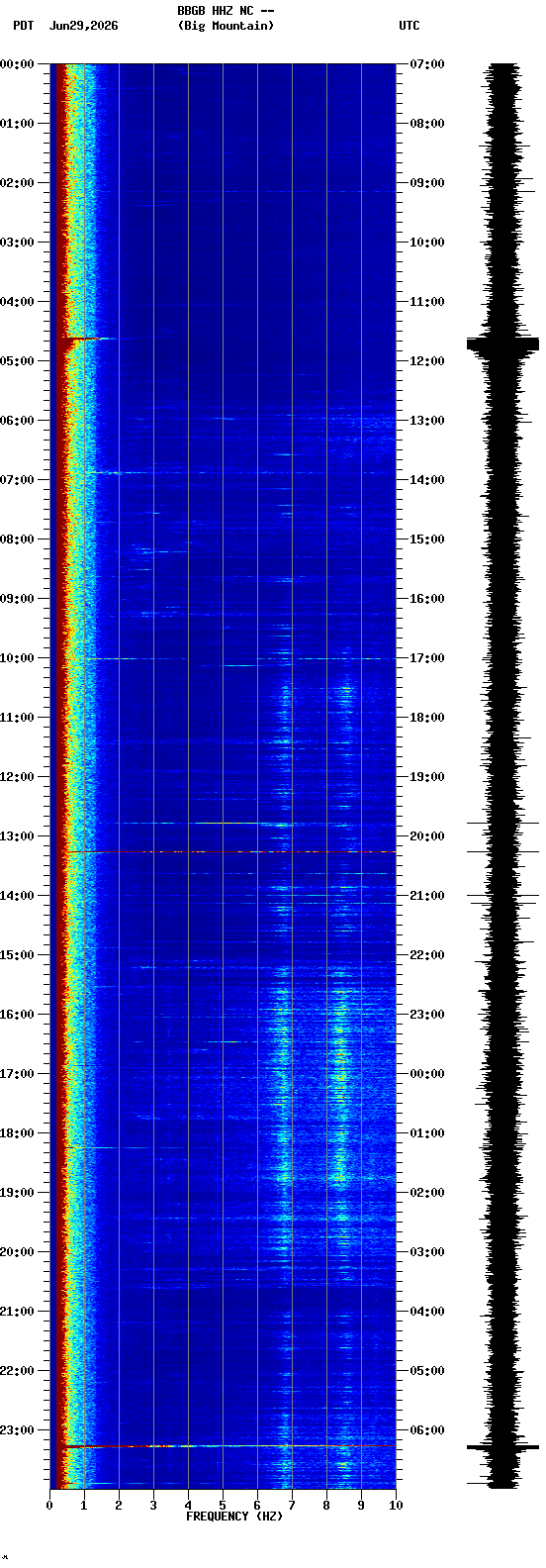Select the PDT axis '03:00' label
This screenshot has height=1568, width=546.
tap(17, 243)
